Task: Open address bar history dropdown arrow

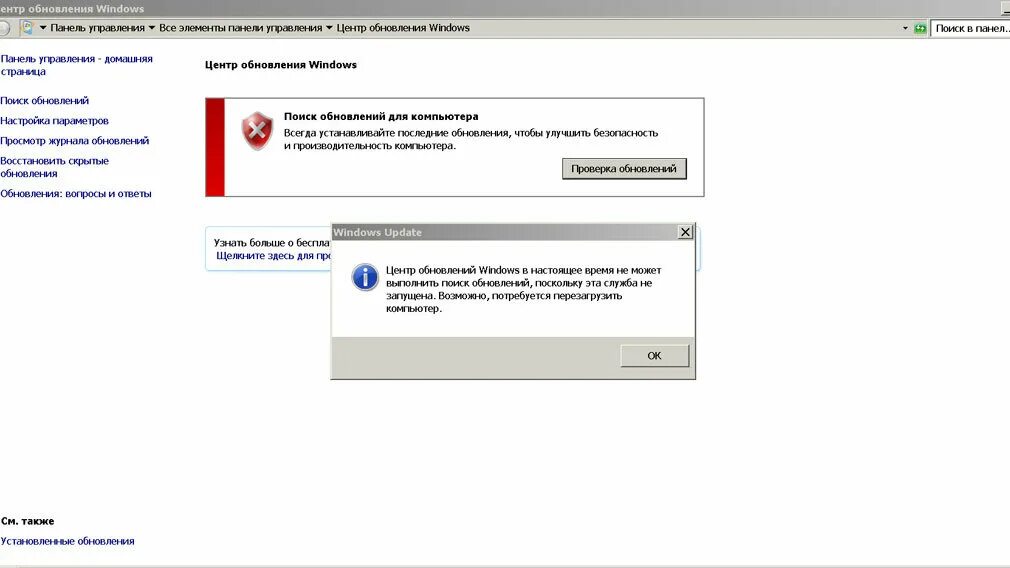Action: tap(905, 28)
